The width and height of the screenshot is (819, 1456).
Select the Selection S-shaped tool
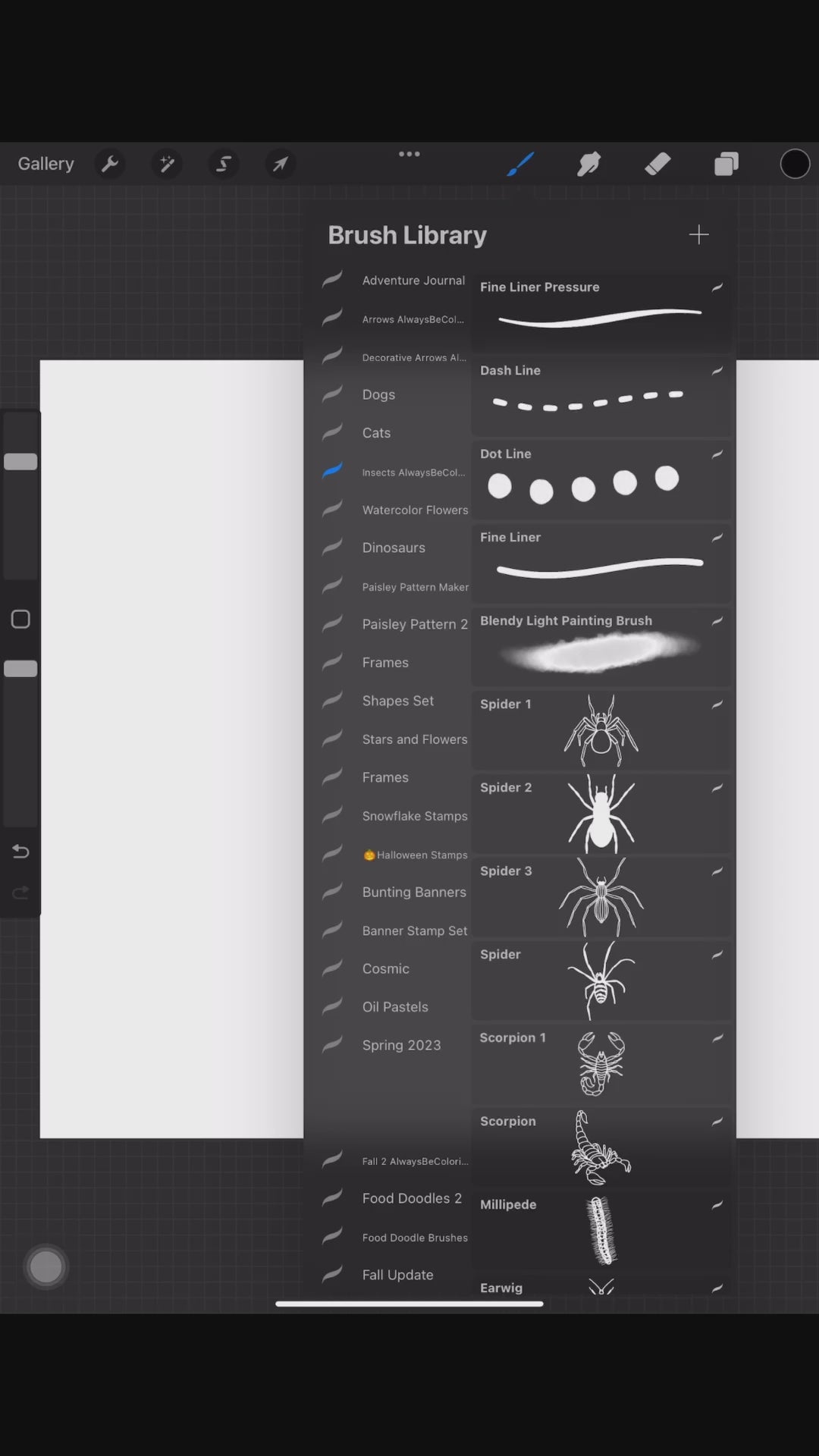coord(224,164)
